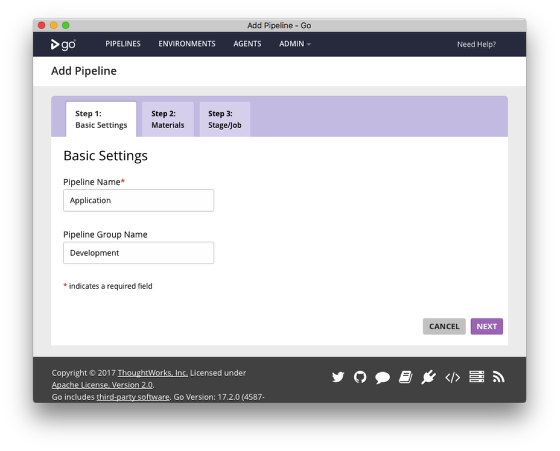This screenshot has width=560, height=451.
Task: Open the Need Help? link
Action: (476, 44)
